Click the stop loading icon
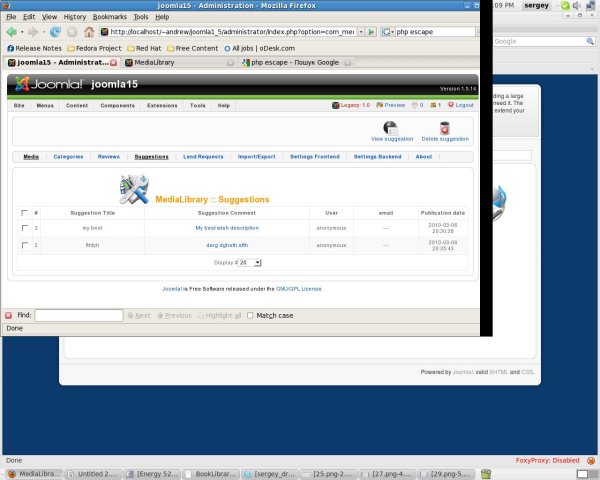This screenshot has width=600, height=480. (72, 32)
